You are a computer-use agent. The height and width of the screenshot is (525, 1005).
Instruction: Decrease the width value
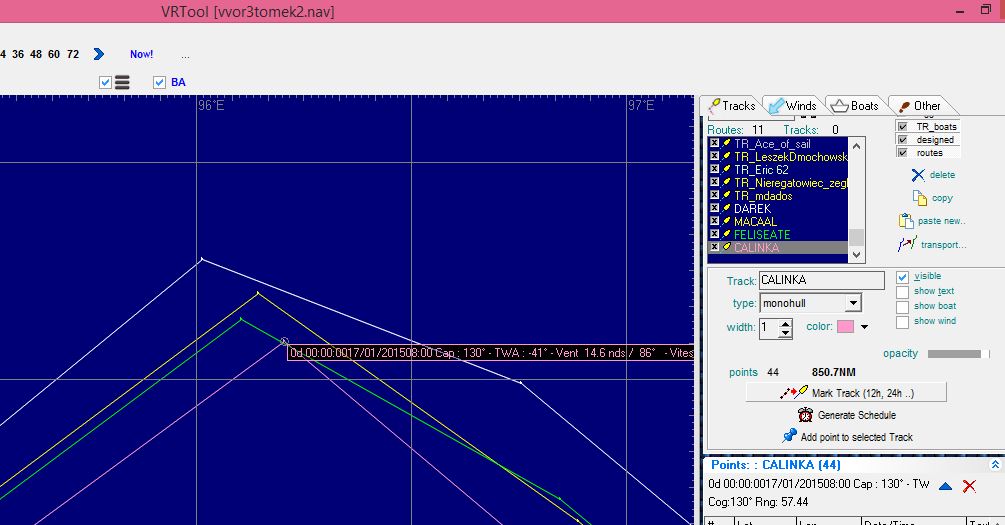pyautogui.click(x=786, y=333)
